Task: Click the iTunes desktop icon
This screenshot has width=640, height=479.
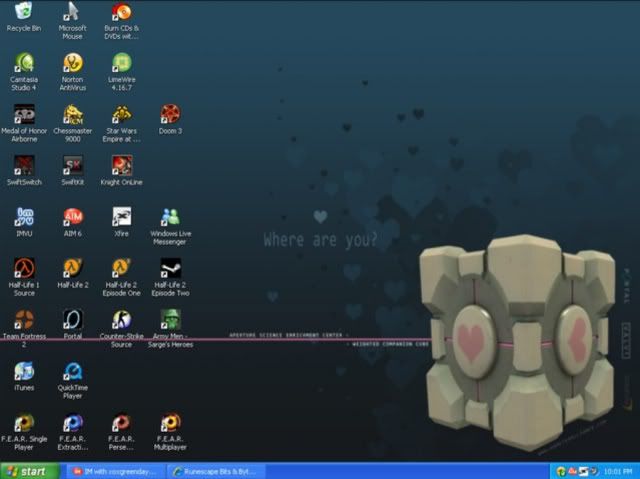Action: [24, 371]
